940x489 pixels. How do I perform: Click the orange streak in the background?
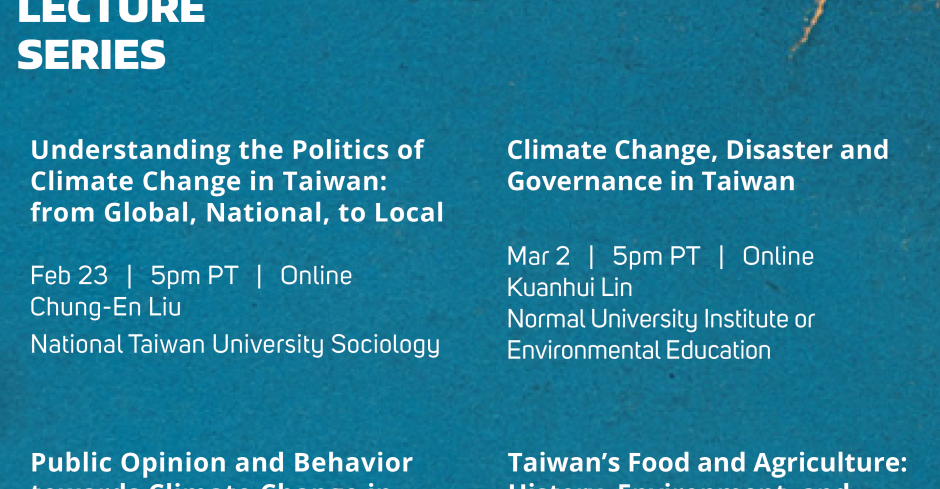click(x=809, y=28)
